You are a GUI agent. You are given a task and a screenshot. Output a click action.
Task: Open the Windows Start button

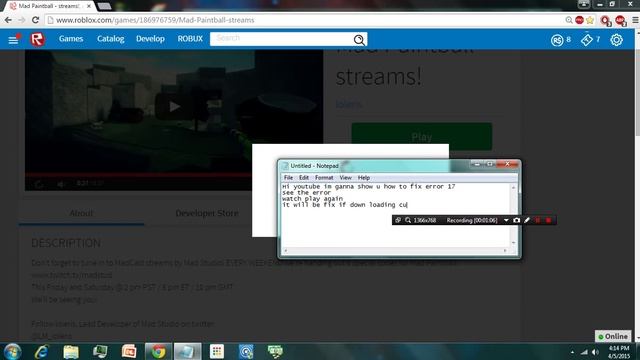pos(12,351)
